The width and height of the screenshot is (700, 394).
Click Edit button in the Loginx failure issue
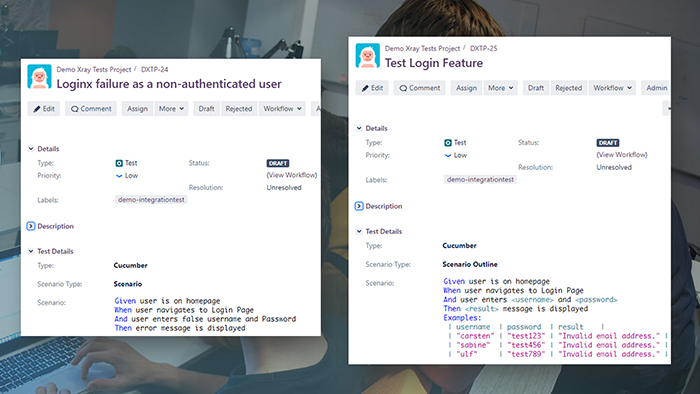point(44,108)
